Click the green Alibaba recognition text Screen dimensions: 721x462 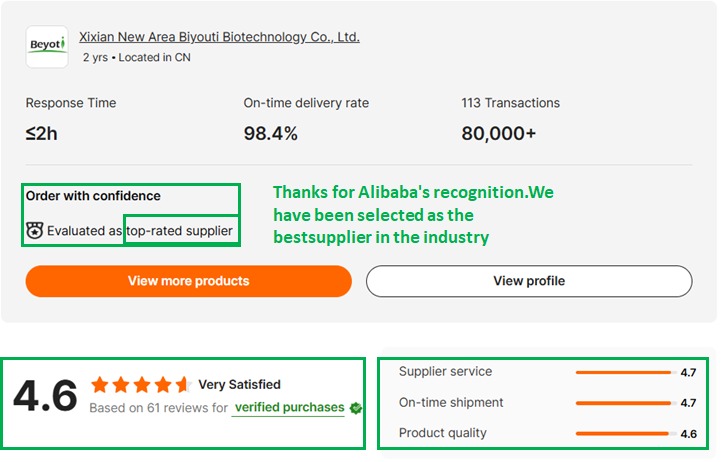(x=413, y=215)
